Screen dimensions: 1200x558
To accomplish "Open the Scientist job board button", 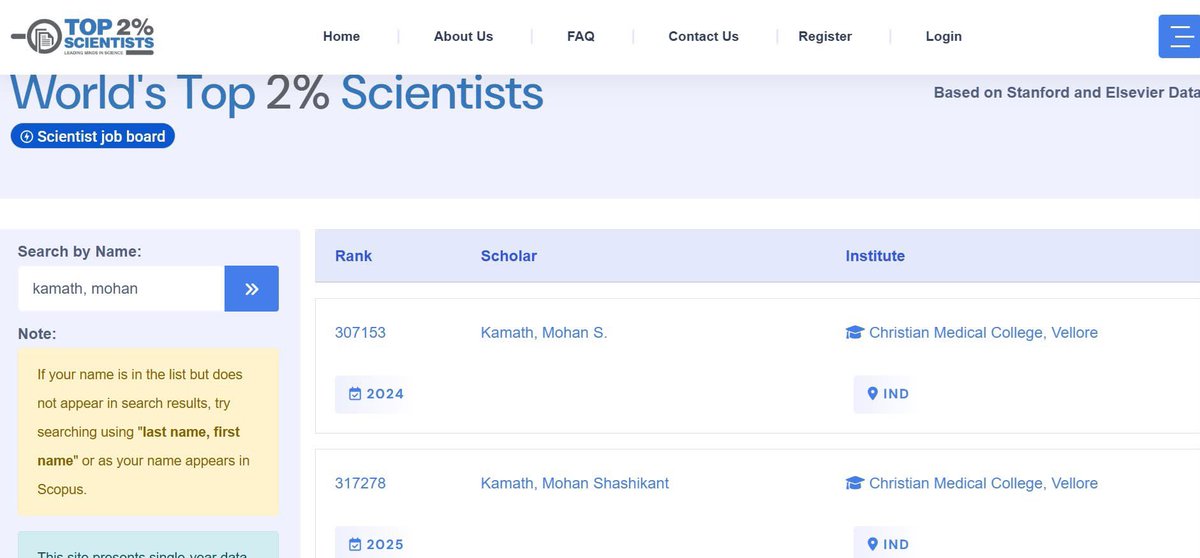I will coord(93,136).
